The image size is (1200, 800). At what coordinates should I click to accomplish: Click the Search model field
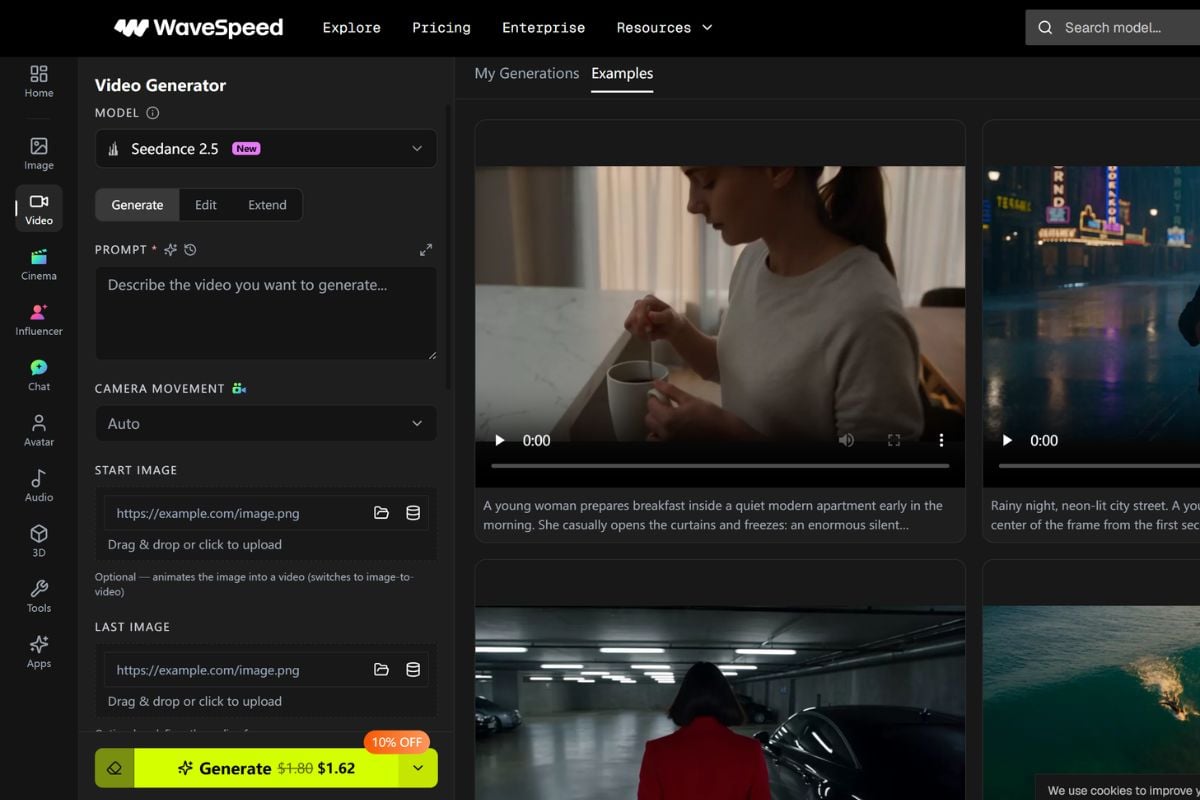pyautogui.click(x=1113, y=28)
